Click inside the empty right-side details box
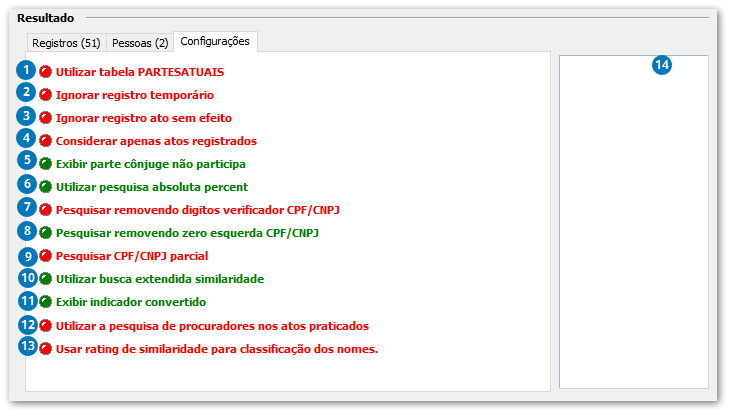Image resolution: width=730 pixels, height=414 pixels. [x=634, y=222]
